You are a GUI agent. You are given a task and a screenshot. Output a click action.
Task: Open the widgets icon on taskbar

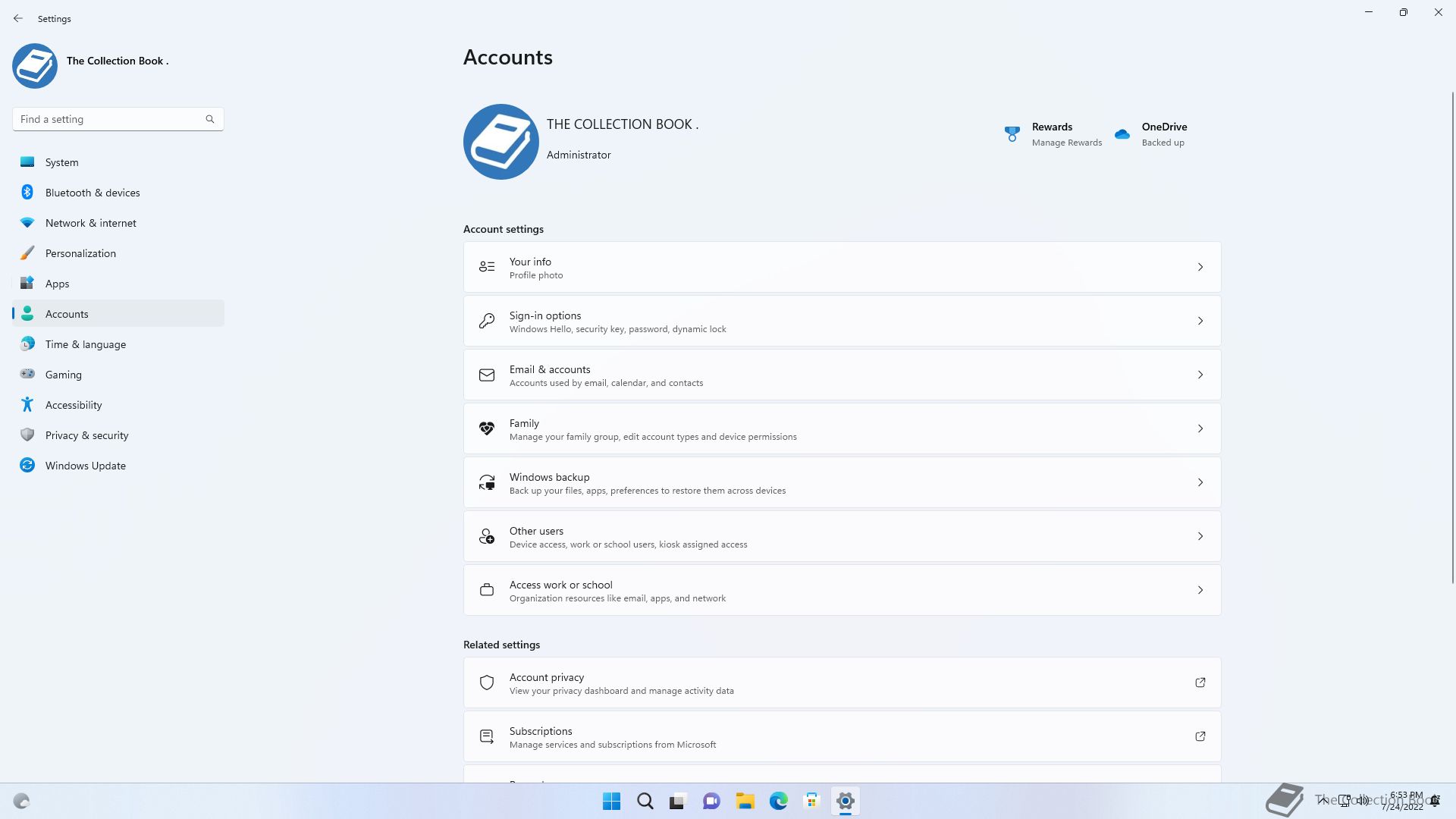(x=21, y=801)
